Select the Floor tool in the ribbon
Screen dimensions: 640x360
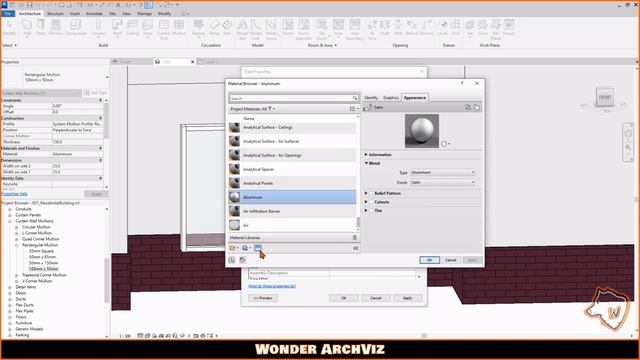(x=148, y=28)
